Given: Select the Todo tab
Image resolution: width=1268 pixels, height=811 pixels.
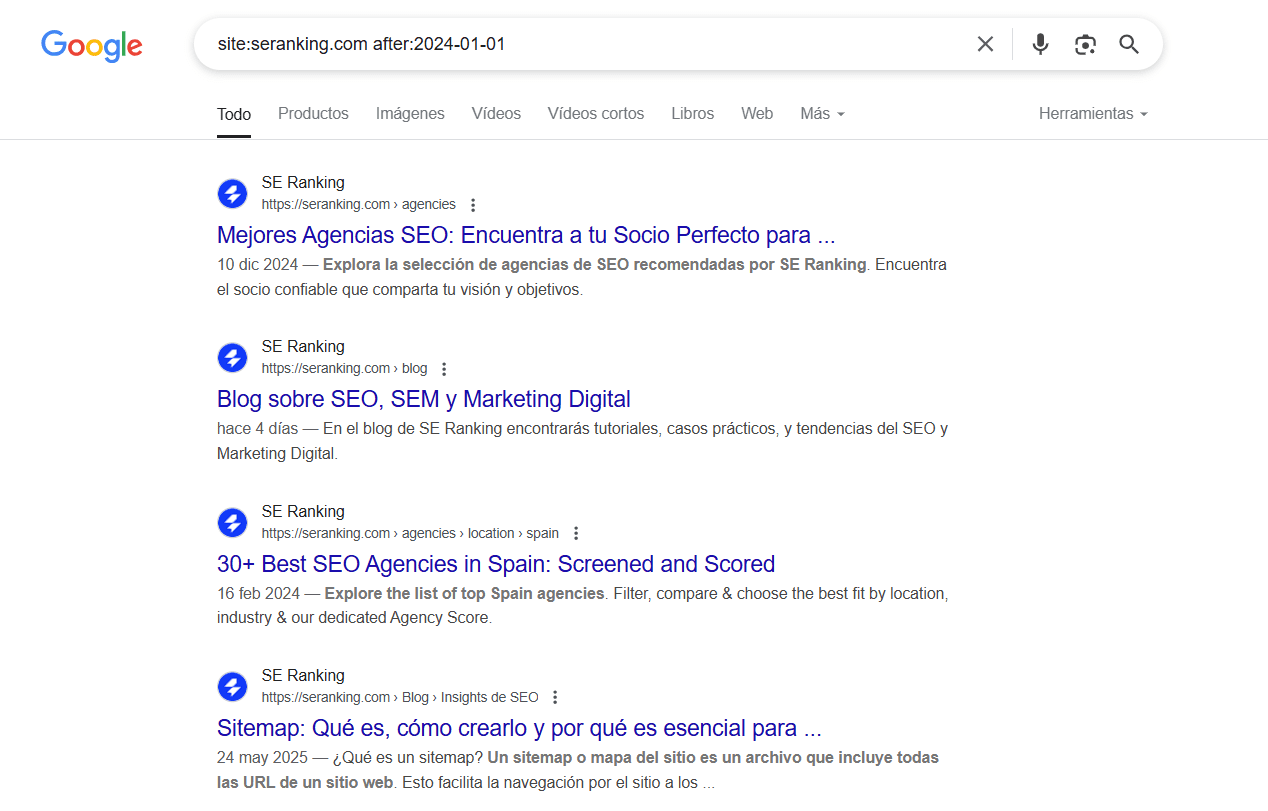Looking at the screenshot, I should point(234,114).
